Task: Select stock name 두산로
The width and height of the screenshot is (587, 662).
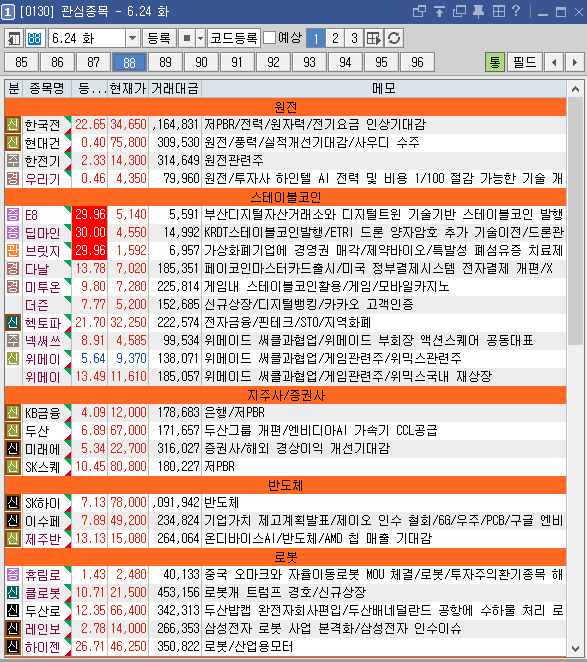Action: 43,611
